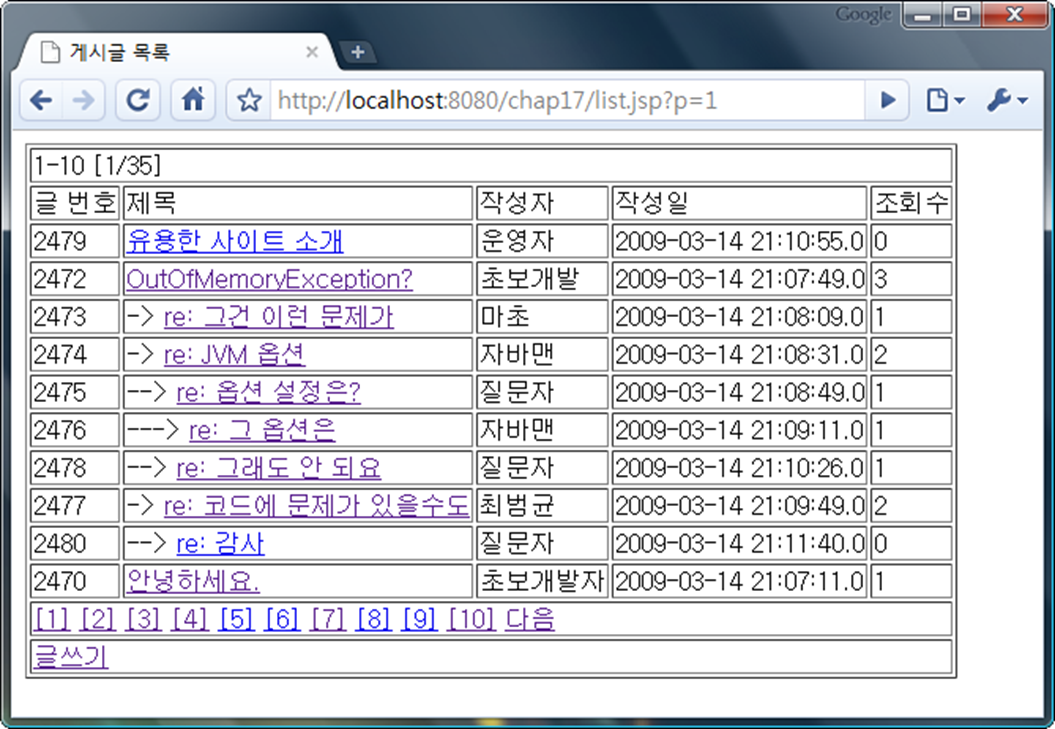
Task: Open the page menu dropdown
Action: pyautogui.click(x=945, y=100)
